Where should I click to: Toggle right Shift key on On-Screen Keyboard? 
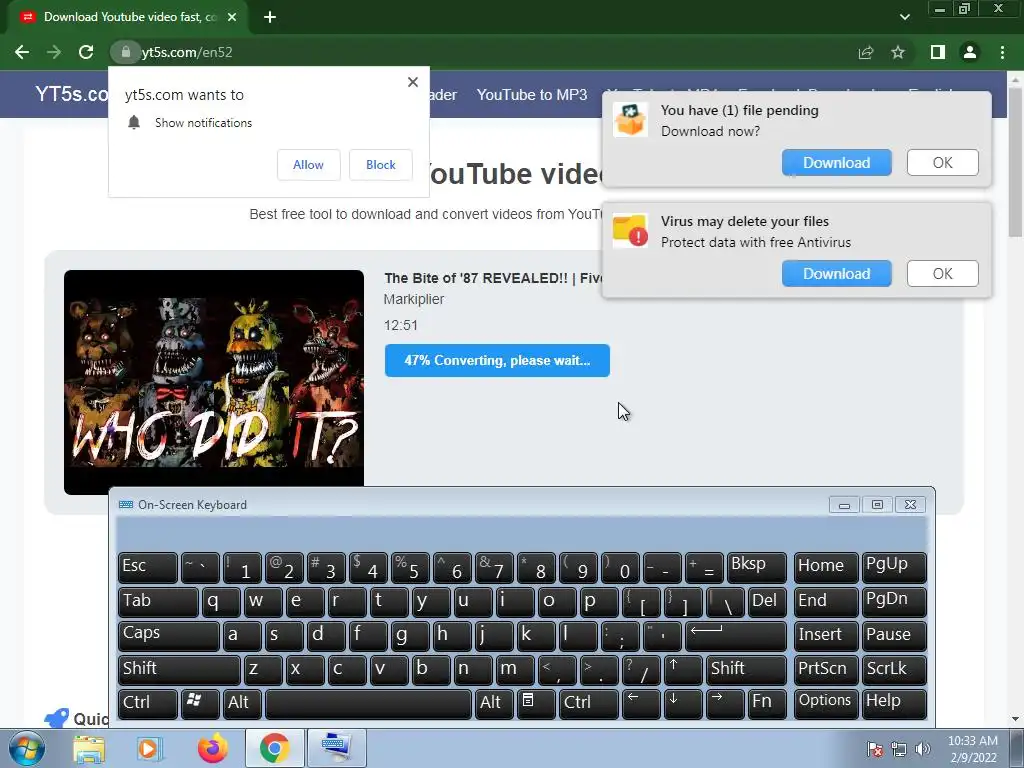click(x=746, y=669)
